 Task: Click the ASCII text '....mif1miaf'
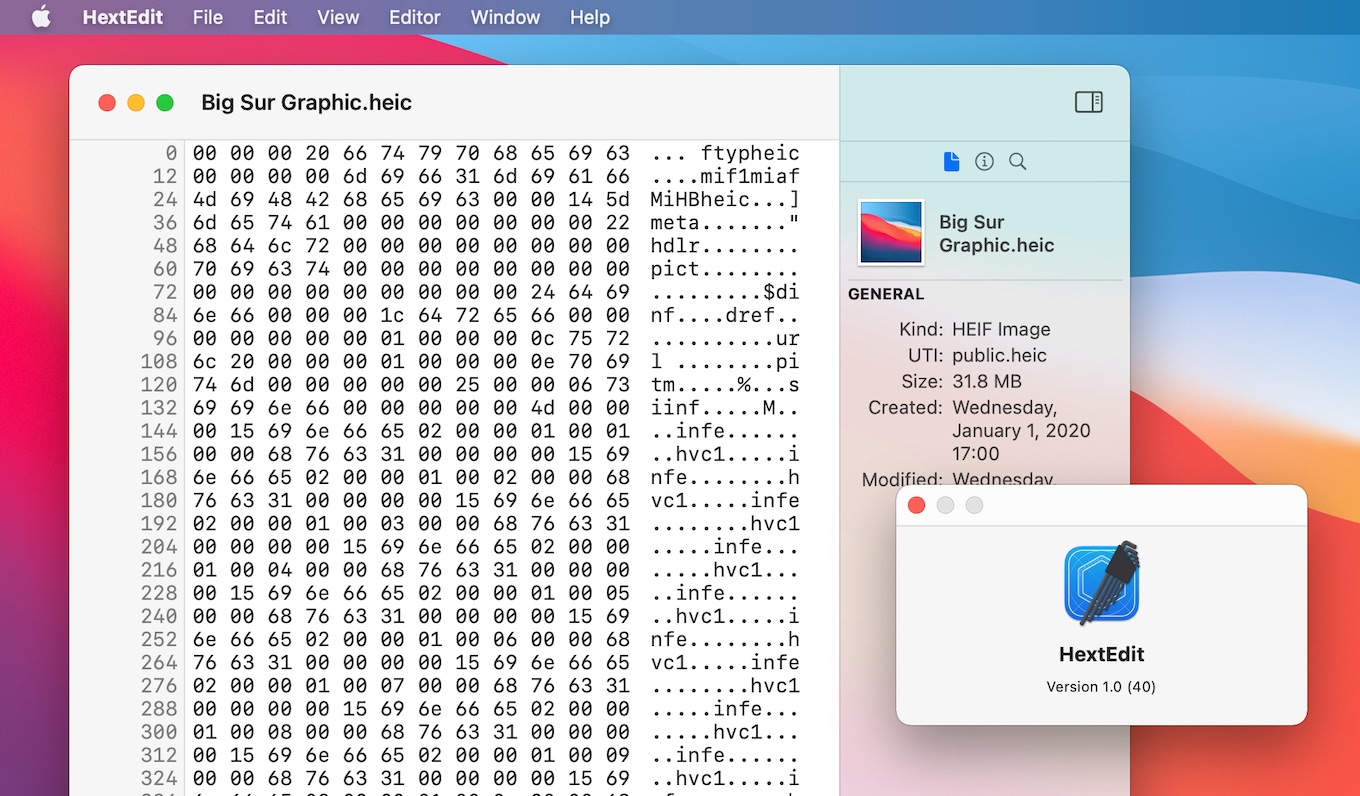(x=725, y=176)
